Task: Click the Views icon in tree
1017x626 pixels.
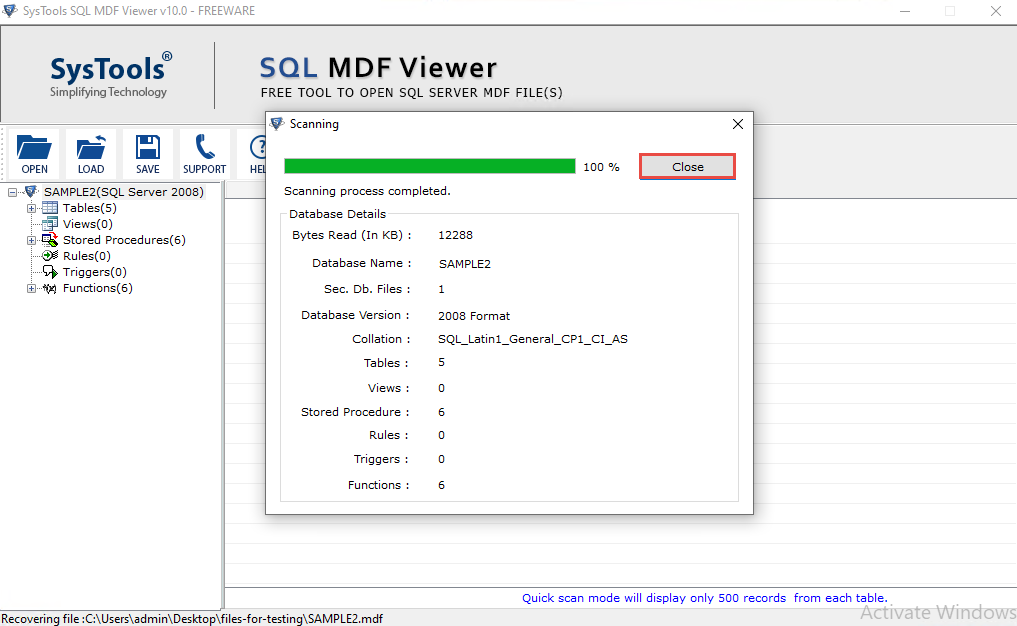Action: click(x=50, y=224)
